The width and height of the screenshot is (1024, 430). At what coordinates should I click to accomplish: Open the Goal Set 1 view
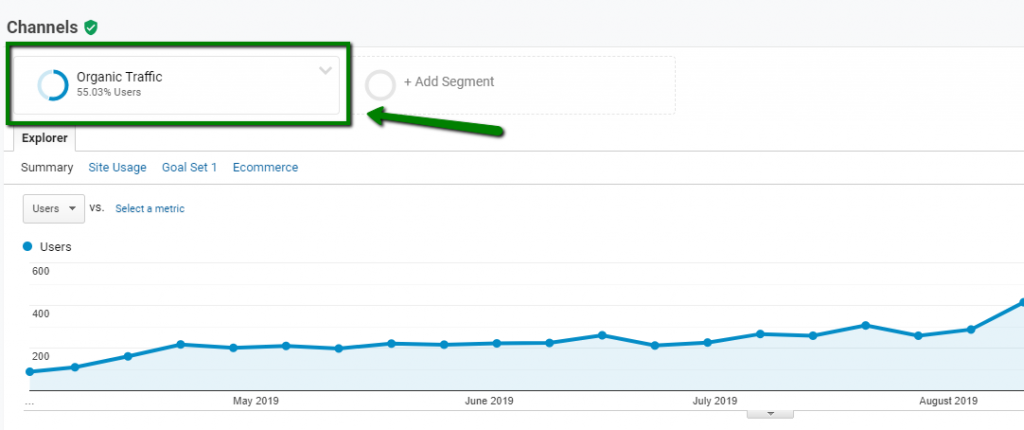pyautogui.click(x=189, y=167)
